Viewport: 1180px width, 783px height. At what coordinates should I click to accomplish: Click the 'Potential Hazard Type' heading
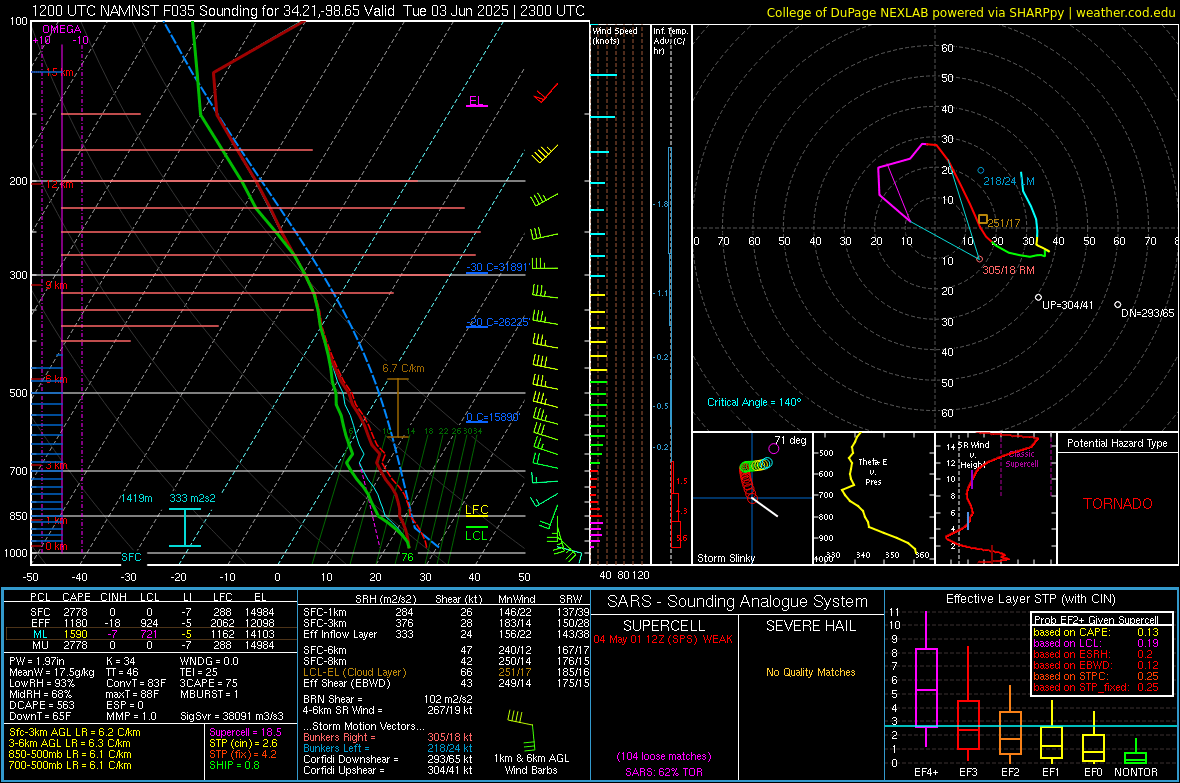point(1117,443)
